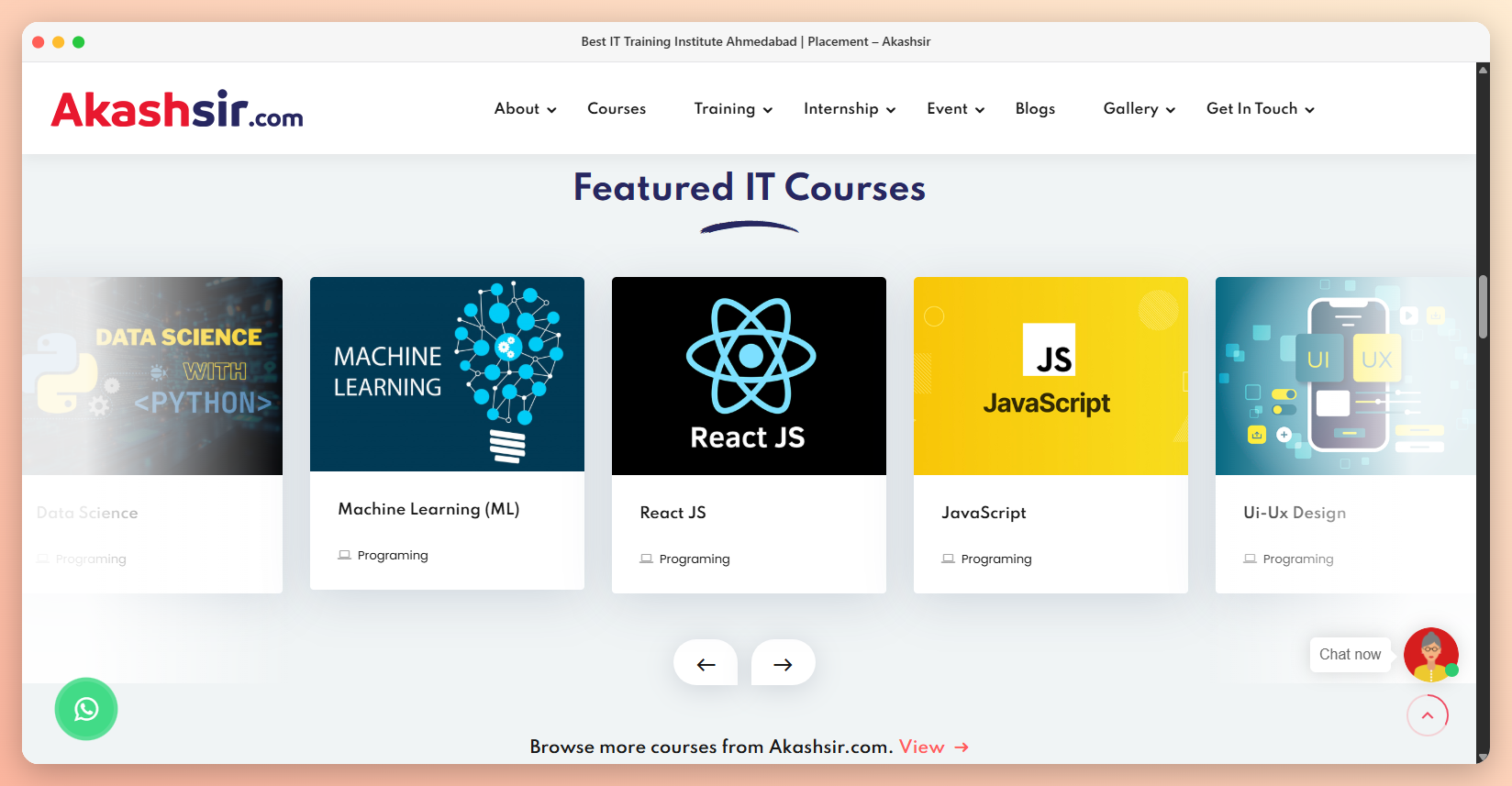Go to previous courses with left arrow
Viewport: 1512px width, 786px height.
(x=706, y=663)
